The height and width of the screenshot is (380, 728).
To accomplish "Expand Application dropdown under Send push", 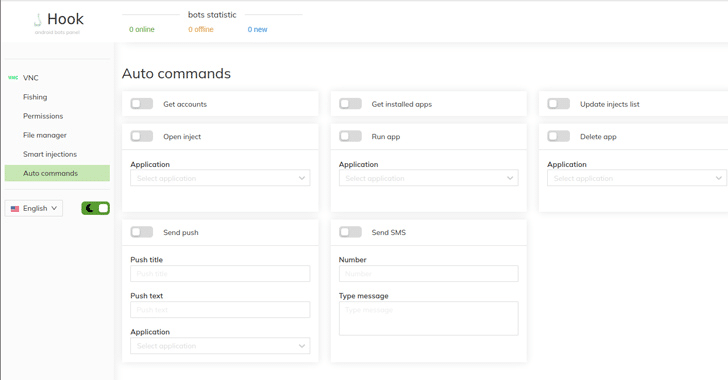I will pyautogui.click(x=220, y=346).
